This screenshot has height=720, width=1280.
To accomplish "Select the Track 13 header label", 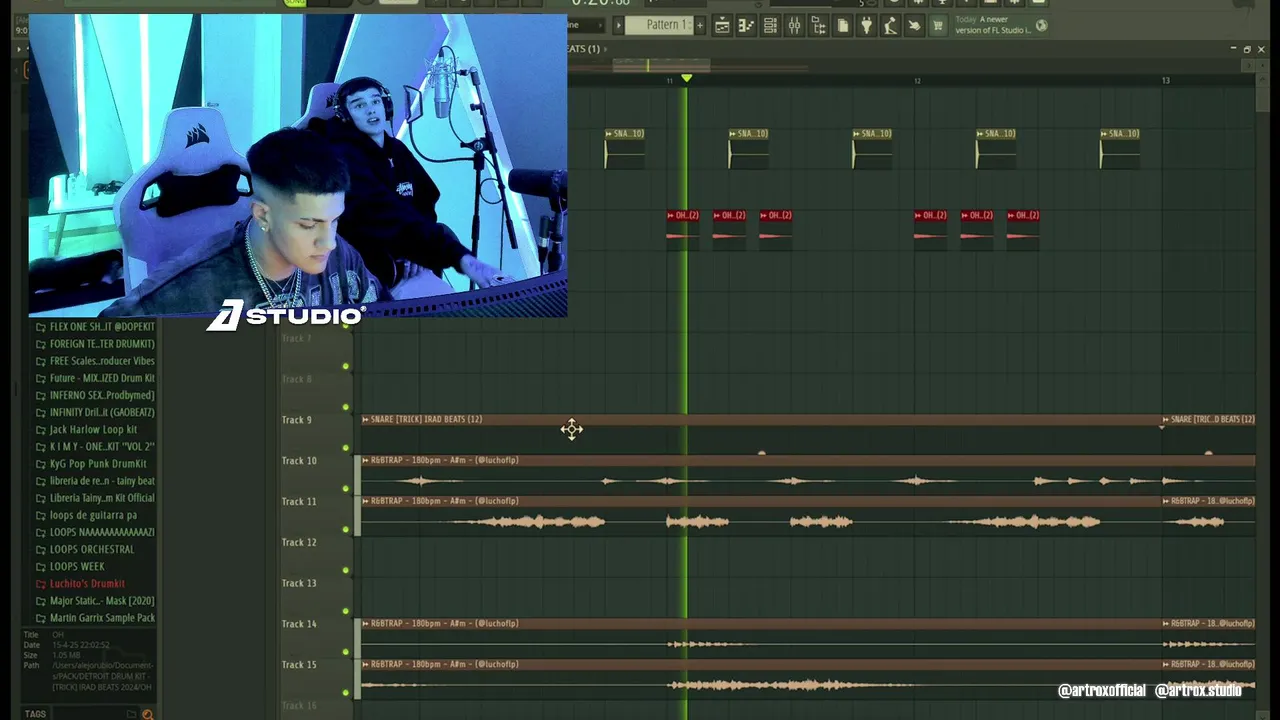I will click(x=299, y=583).
